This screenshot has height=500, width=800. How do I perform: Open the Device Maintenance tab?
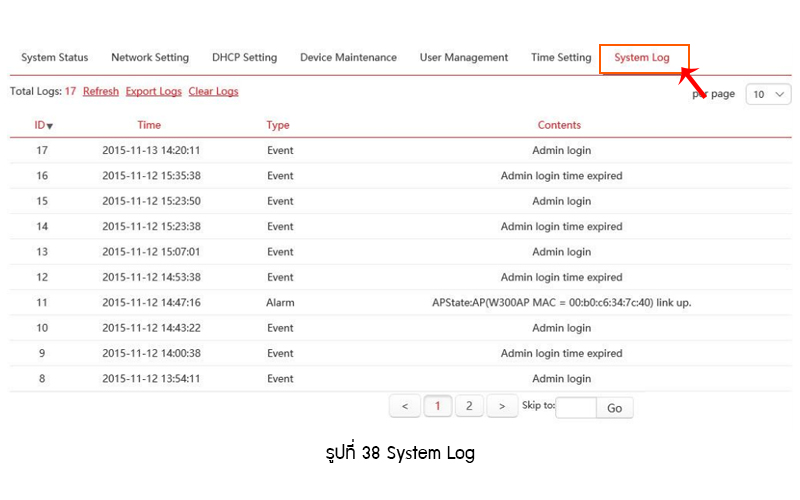pyautogui.click(x=348, y=58)
